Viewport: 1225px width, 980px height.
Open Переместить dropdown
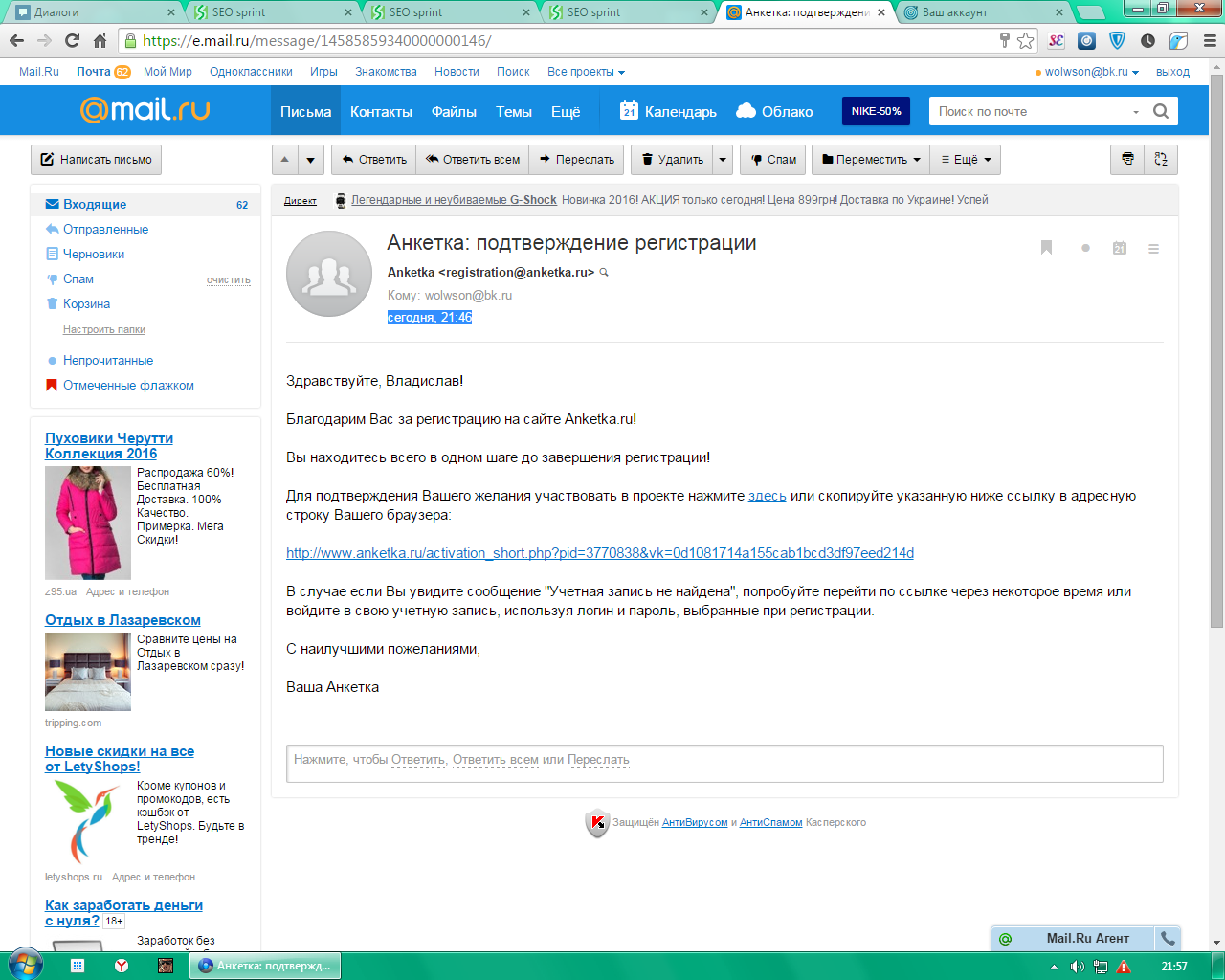871,159
